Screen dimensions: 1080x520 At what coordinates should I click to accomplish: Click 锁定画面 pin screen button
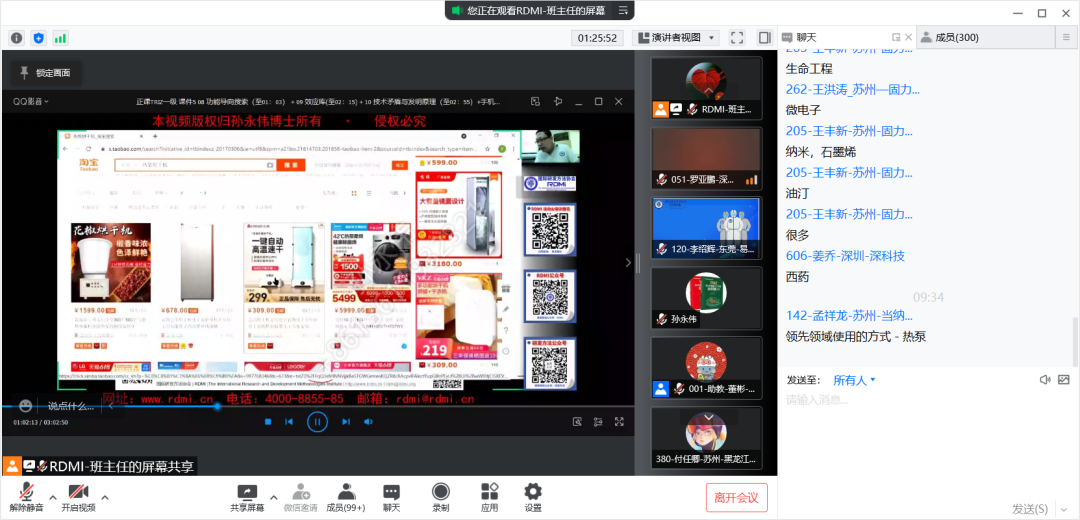(44, 73)
